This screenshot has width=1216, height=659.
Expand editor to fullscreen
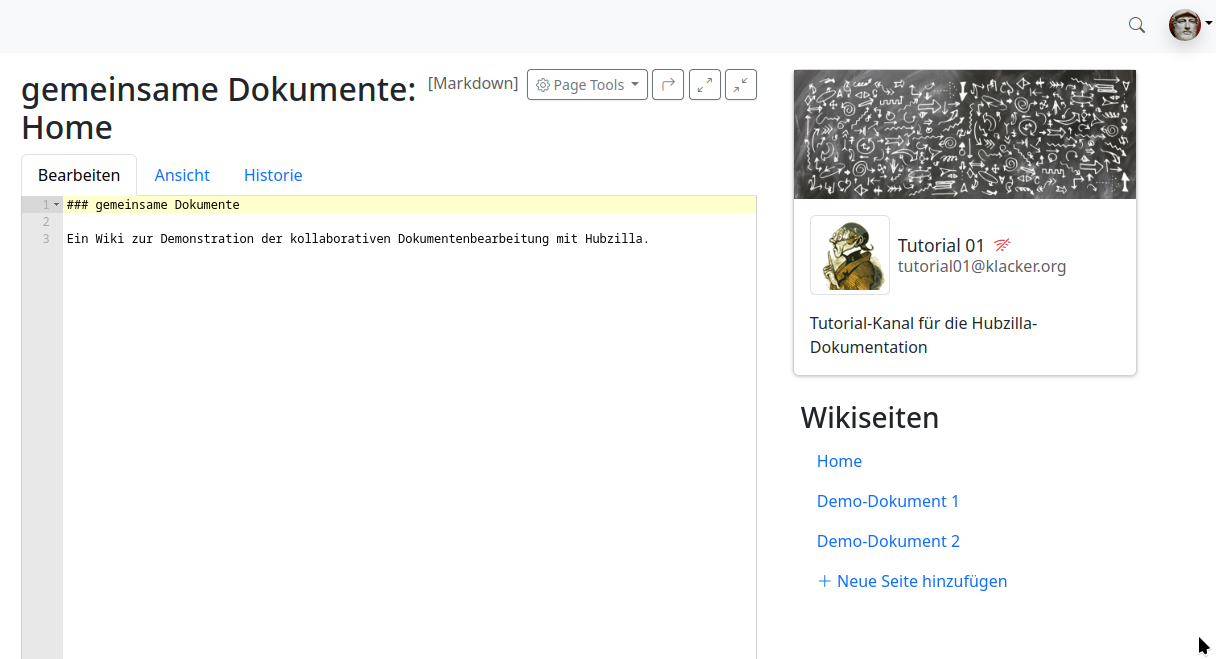click(x=705, y=85)
